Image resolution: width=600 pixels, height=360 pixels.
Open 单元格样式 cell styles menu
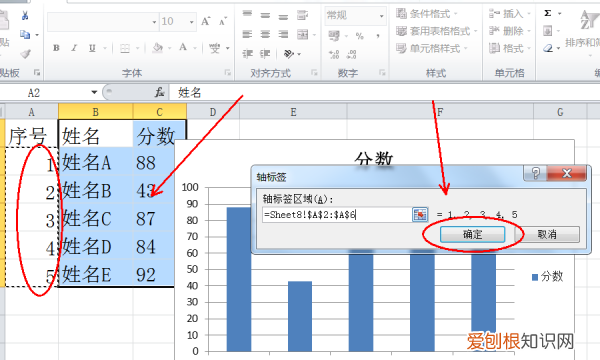point(432,49)
